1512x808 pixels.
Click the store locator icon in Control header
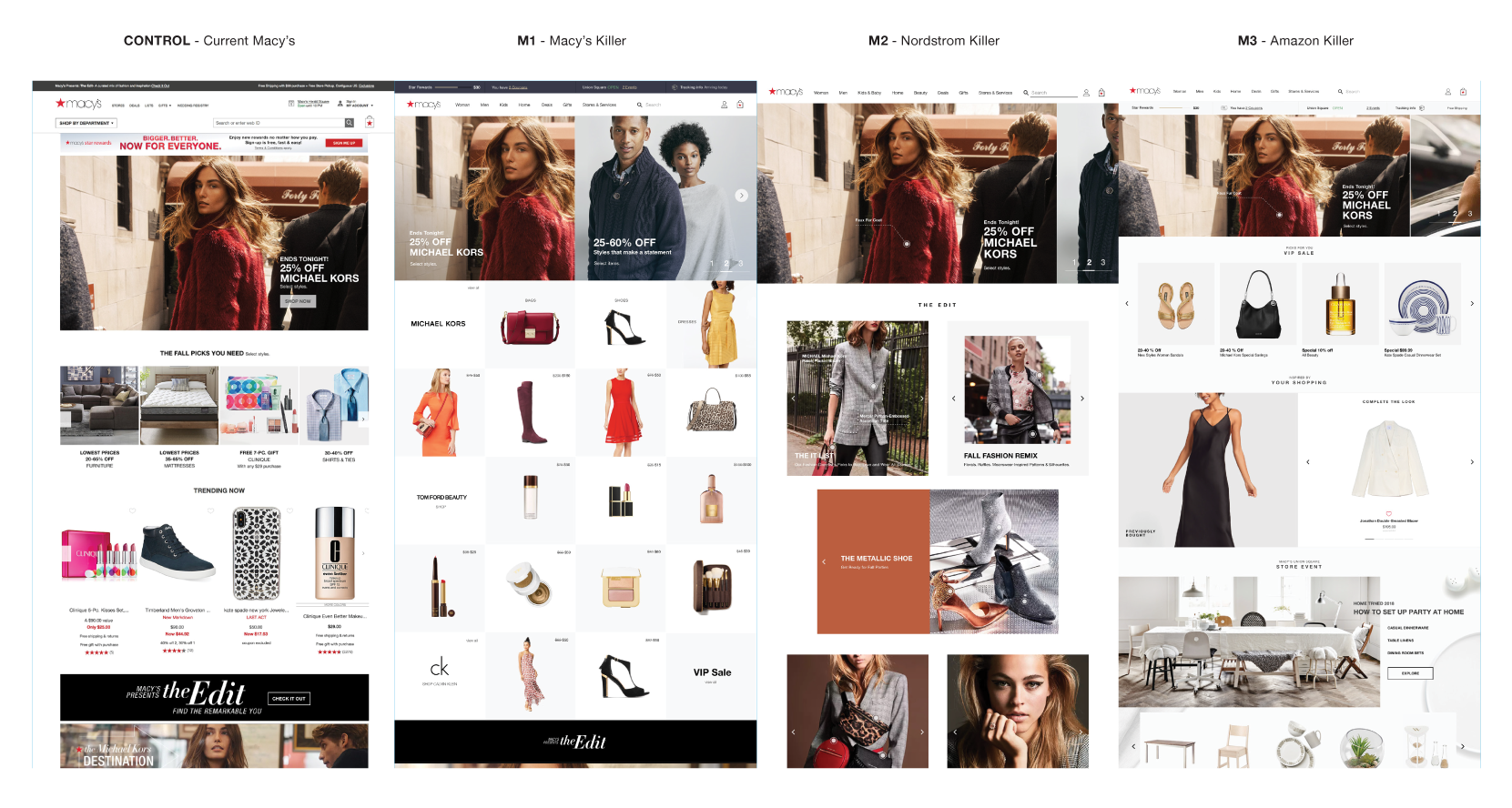pos(291,104)
